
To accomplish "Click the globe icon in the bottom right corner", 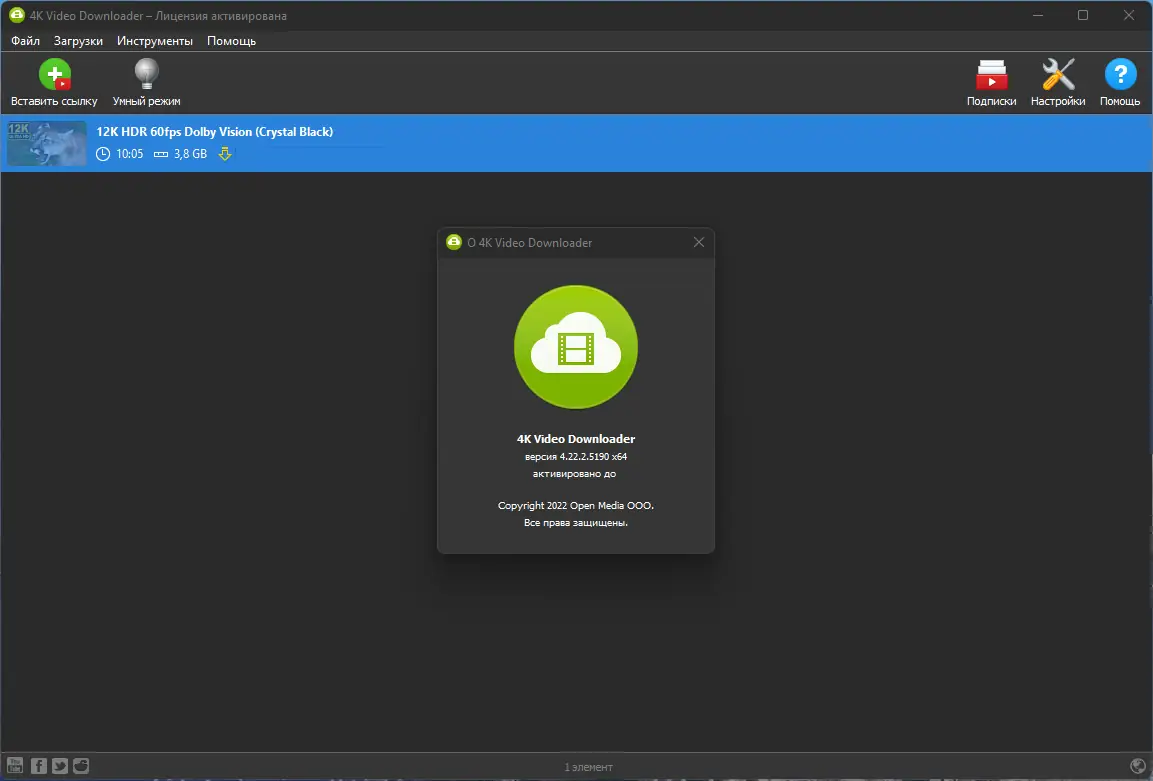I will [1138, 765].
